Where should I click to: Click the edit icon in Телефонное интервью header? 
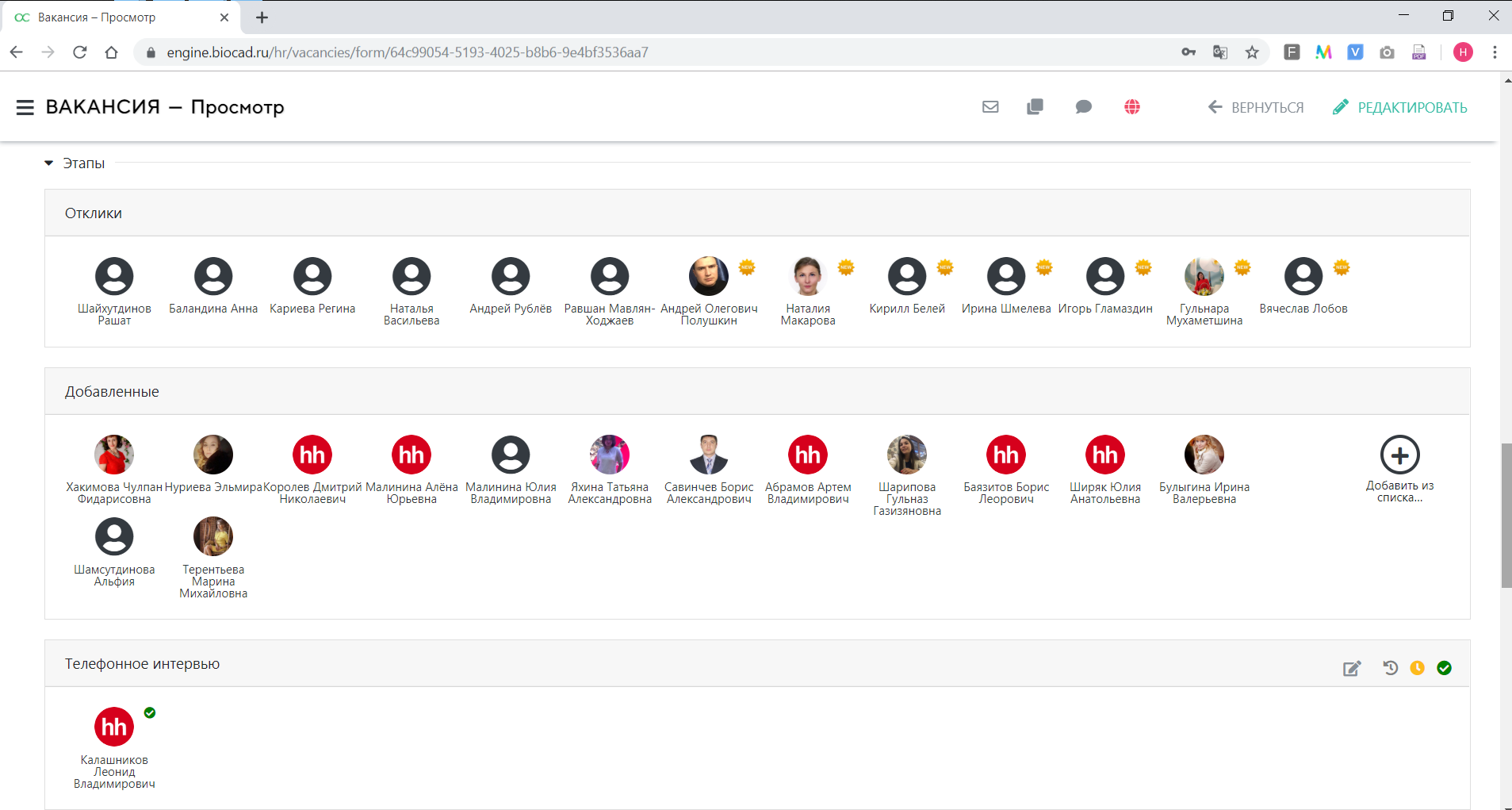pyautogui.click(x=1352, y=668)
